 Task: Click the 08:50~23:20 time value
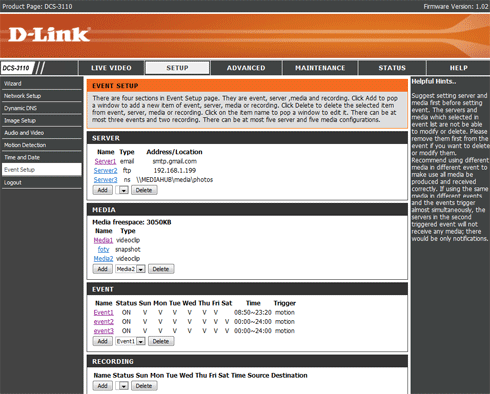point(253,313)
